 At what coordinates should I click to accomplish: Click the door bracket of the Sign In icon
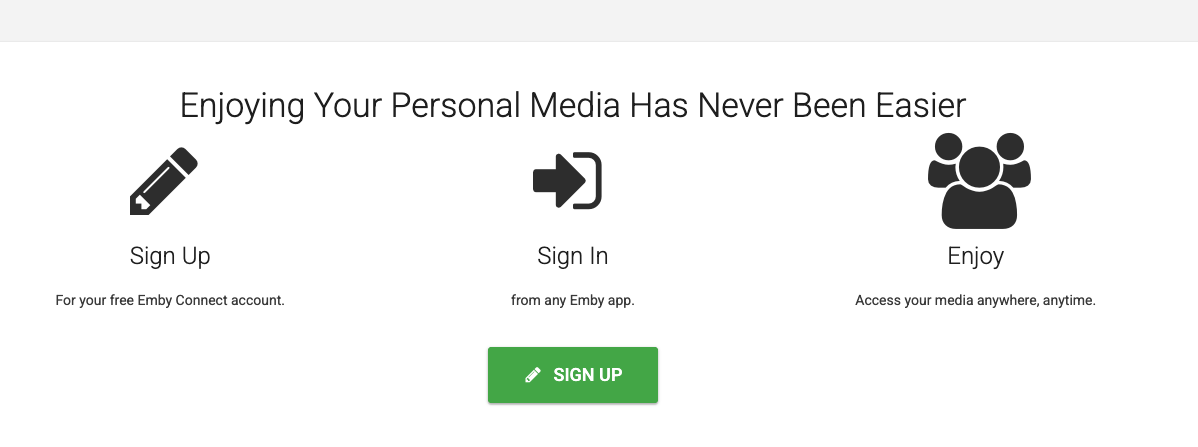point(592,180)
